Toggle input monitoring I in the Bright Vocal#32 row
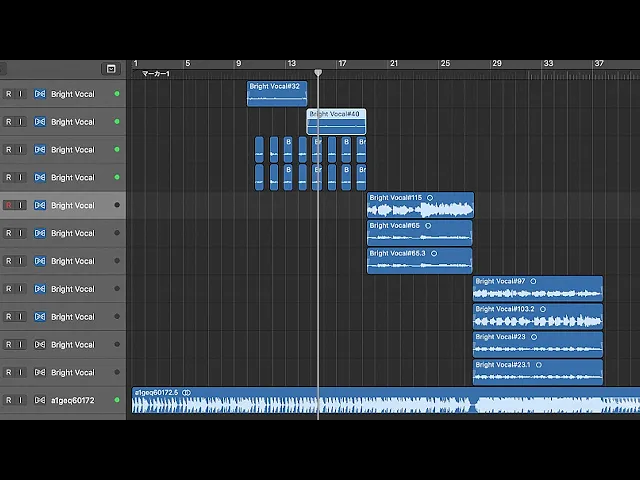Image resolution: width=640 pixels, height=480 pixels. (x=20, y=94)
